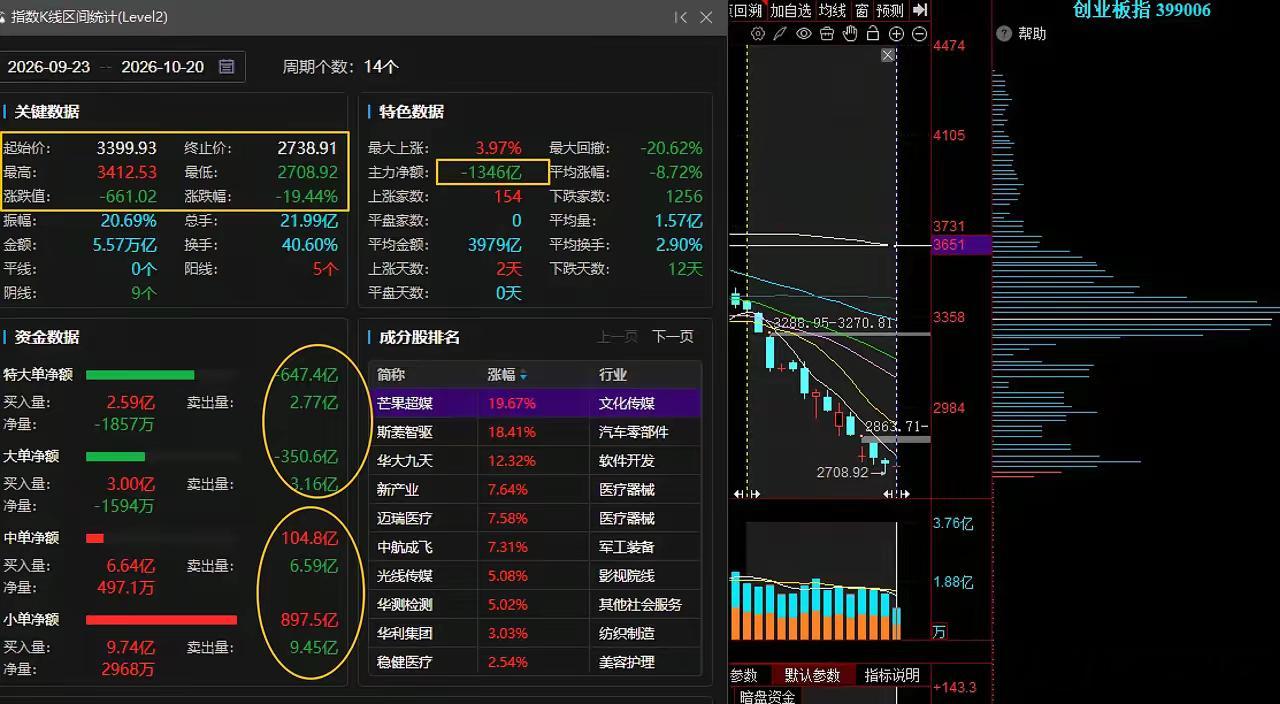Select the 暗盘资金 indicator label
1280x704 pixels.
(x=767, y=696)
